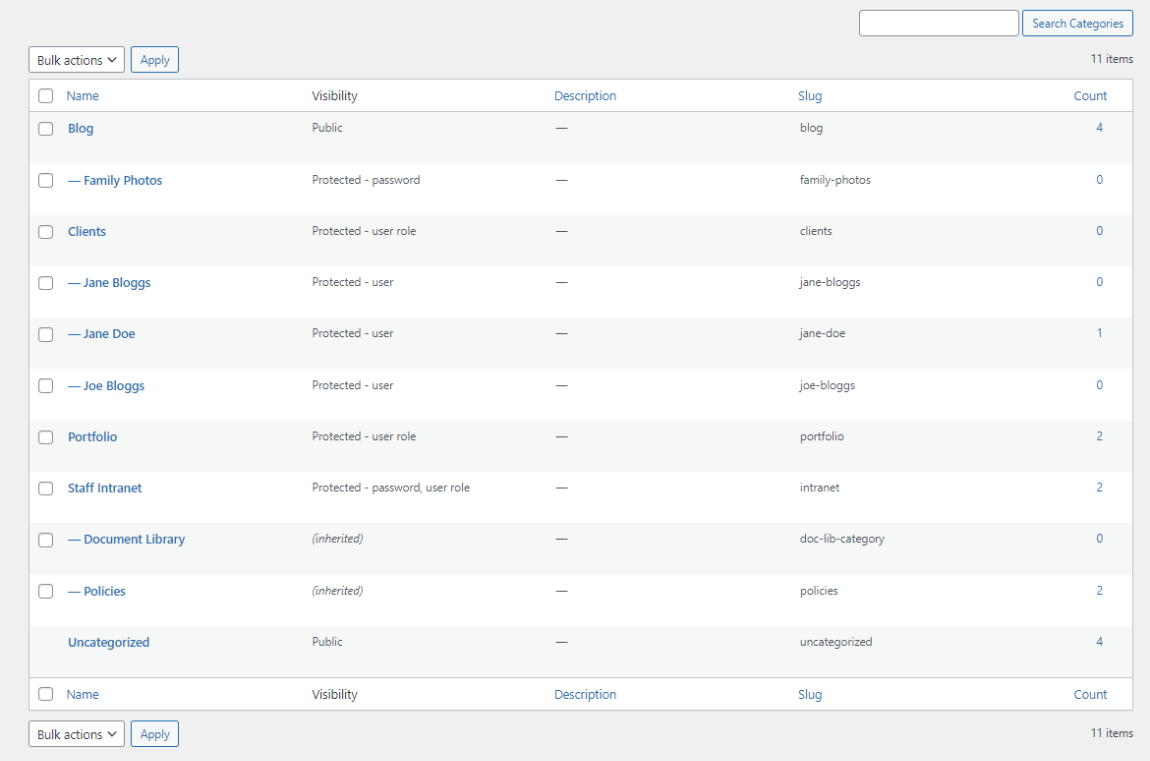The height and width of the screenshot is (761, 1150).
Task: Focus the category search input field
Action: tap(938, 23)
